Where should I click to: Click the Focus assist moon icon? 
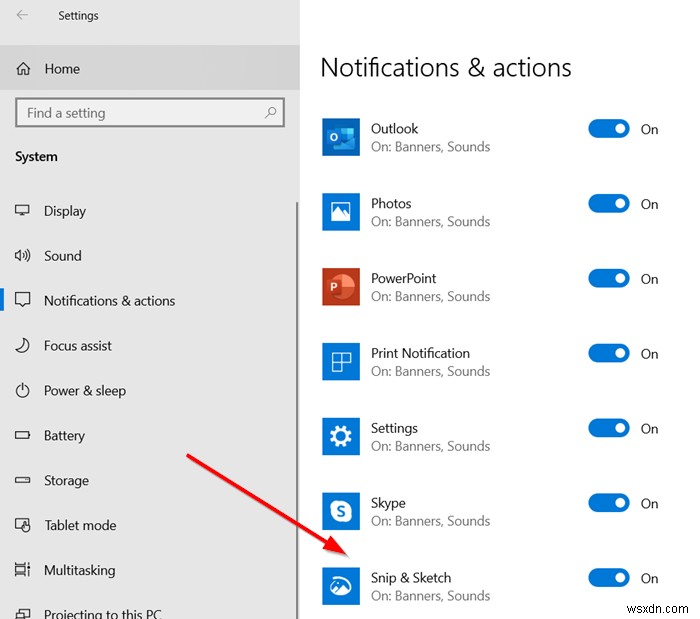22,345
